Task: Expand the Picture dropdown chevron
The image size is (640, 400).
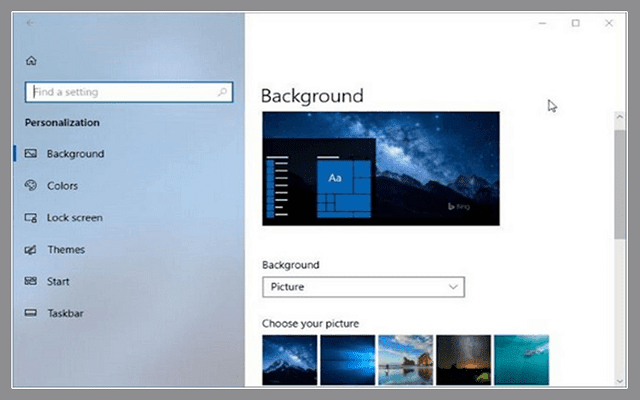Action: coord(453,287)
